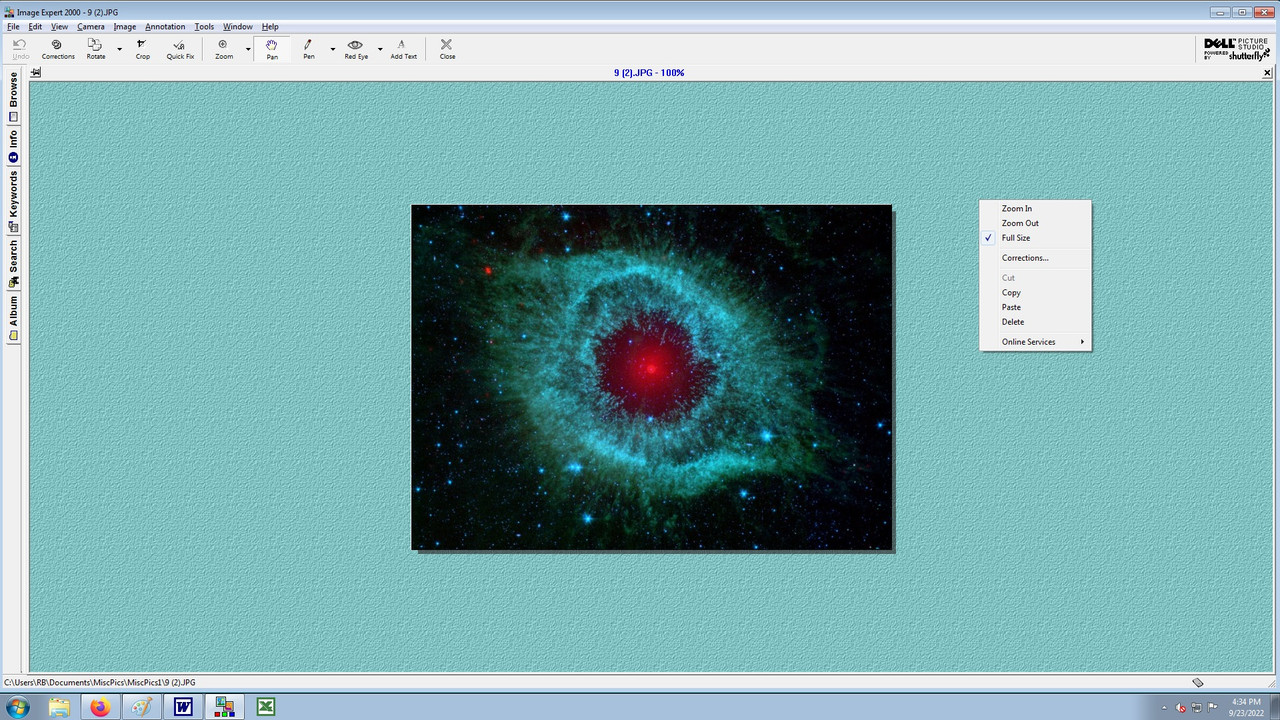Open the Tools menu
Image resolution: width=1280 pixels, height=720 pixels.
click(x=204, y=27)
